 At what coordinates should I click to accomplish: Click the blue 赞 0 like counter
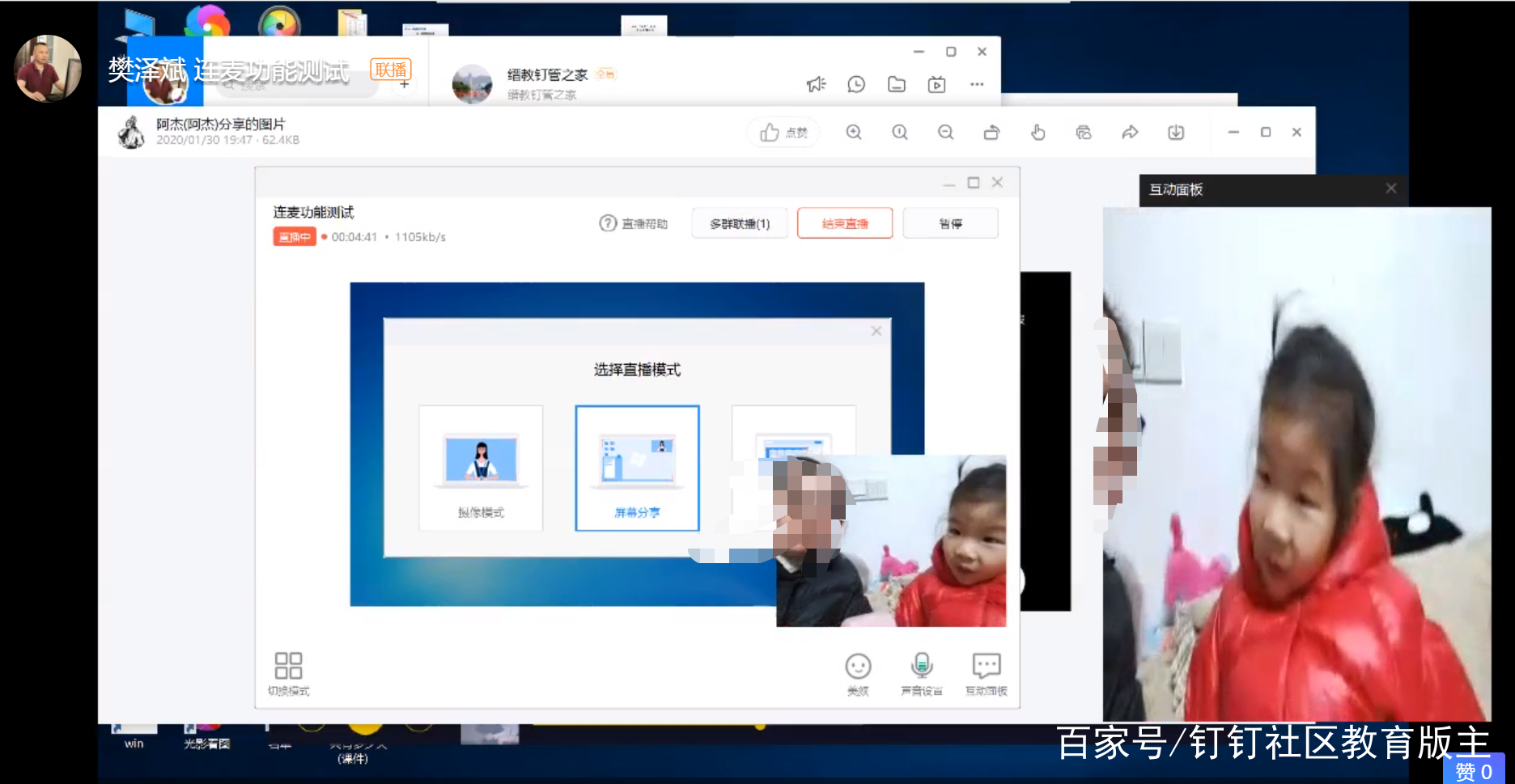coord(1474,769)
